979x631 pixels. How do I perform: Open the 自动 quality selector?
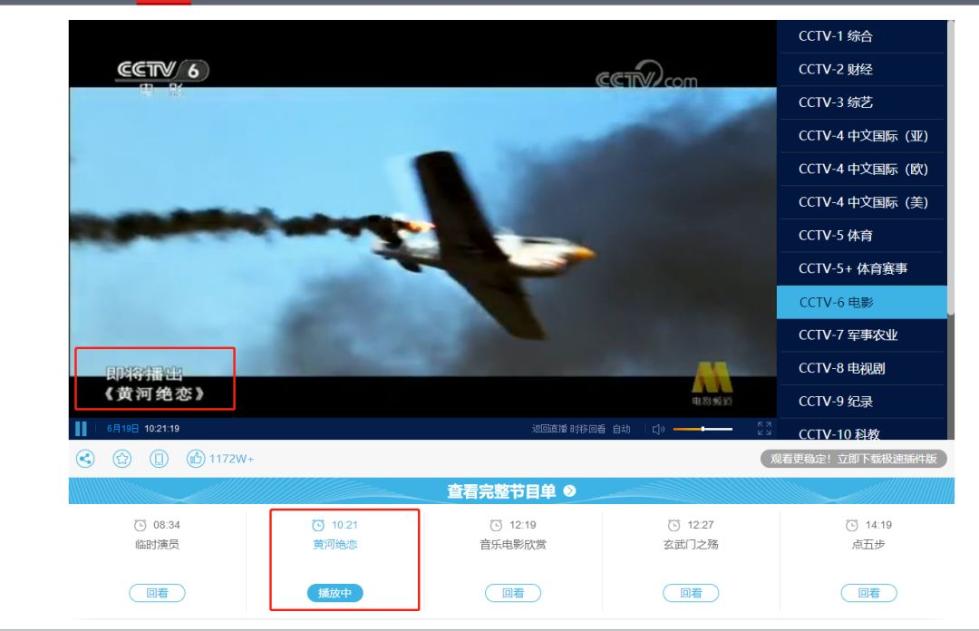tap(622, 429)
